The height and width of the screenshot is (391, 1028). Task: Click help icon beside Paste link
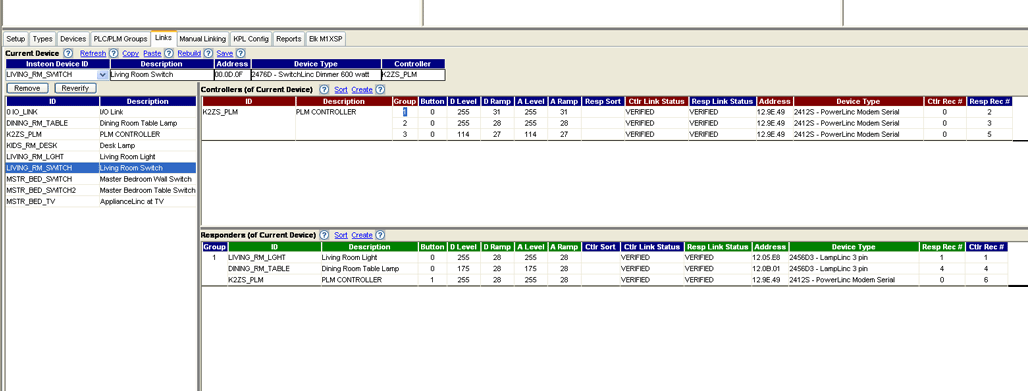pyautogui.click(x=168, y=53)
